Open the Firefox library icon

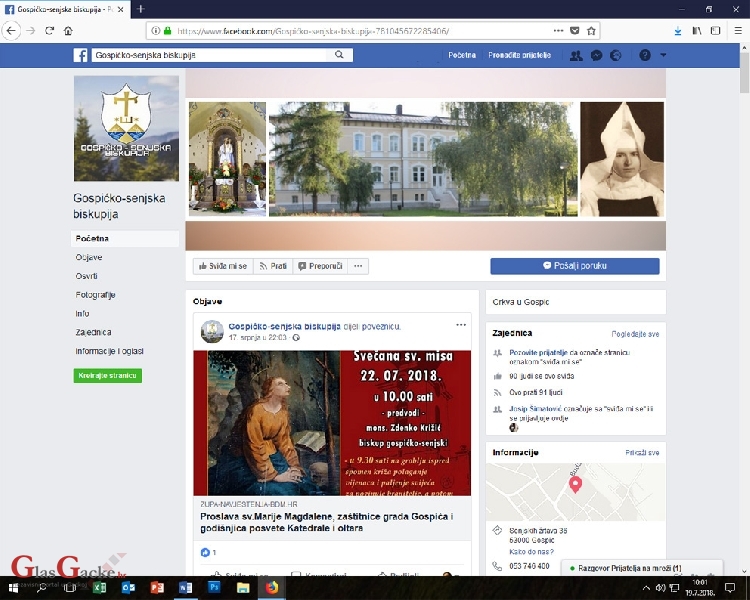697,31
